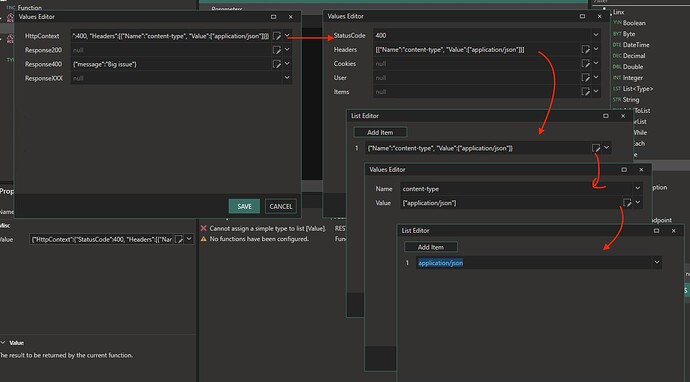
Task: Open Properties Value dropdown arrow
Action: click(189, 239)
